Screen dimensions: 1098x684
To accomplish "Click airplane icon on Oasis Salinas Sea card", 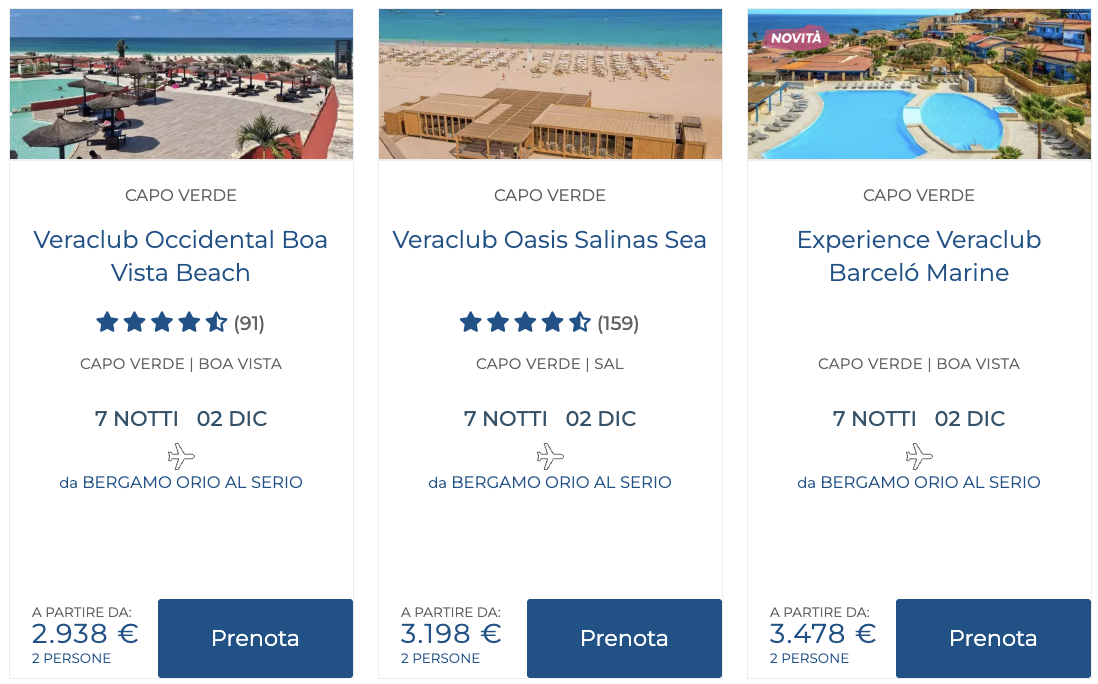I will (x=550, y=456).
